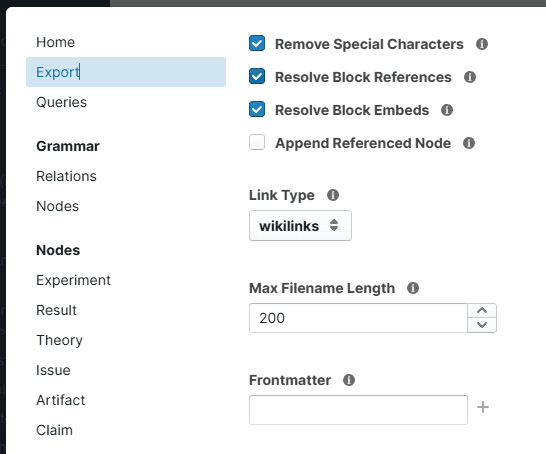Click info icon next to Resolve Block Embeds

447,110
